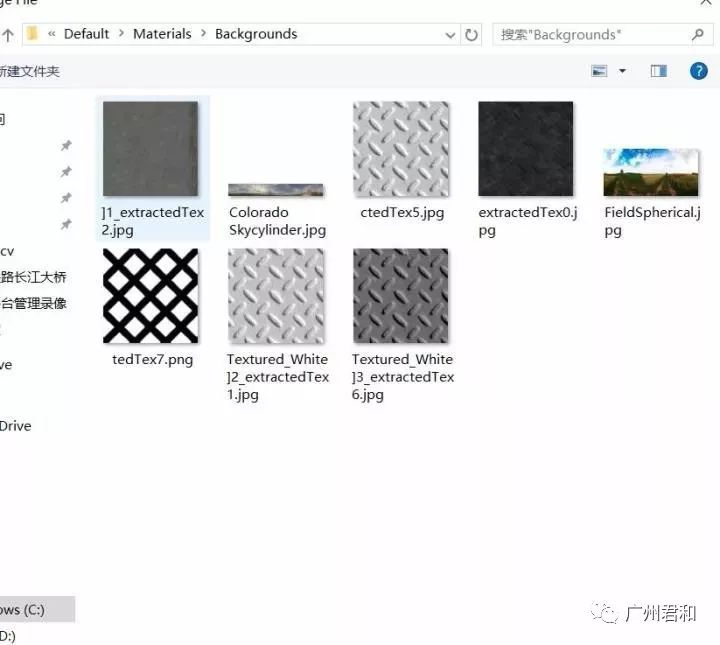Open the sidebar item ending in cv

click(x=7, y=252)
